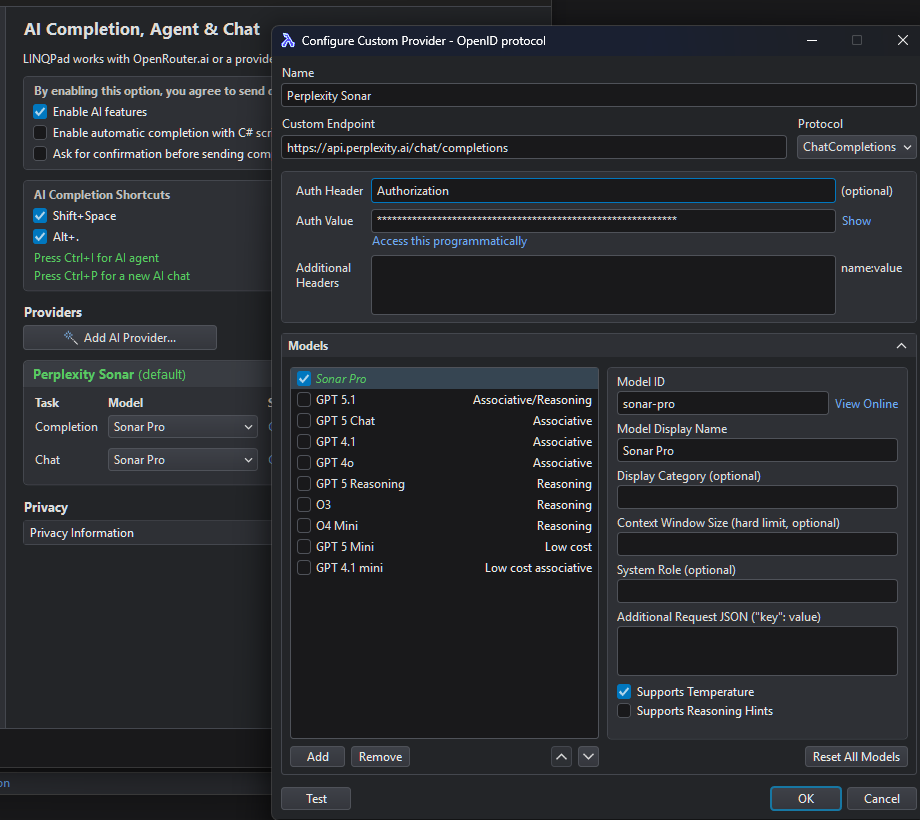Select the O4 Mini model row label
Image resolution: width=920 pixels, height=820 pixels.
[337, 526]
